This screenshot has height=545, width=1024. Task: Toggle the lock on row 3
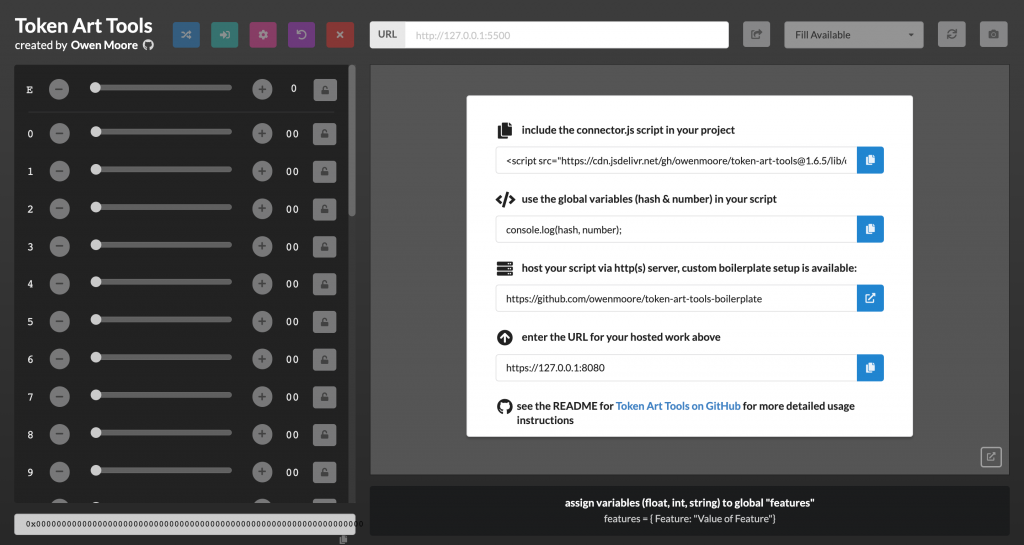tap(325, 247)
